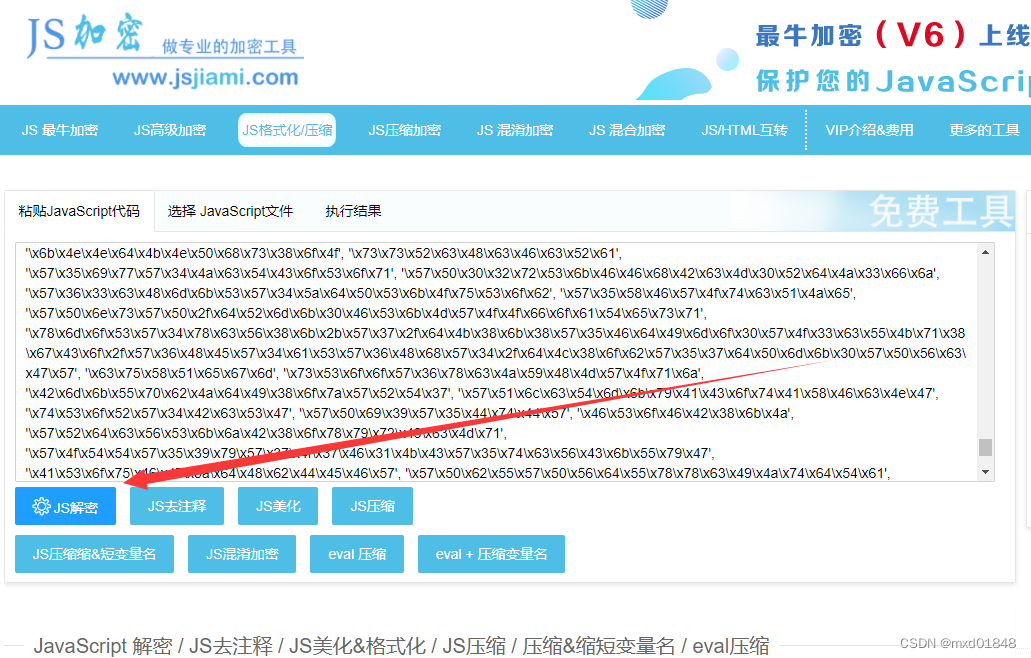Viewport: 1031px width, 658px height.
Task: Select the JS格式化/压缩 nav item
Action: 286,130
